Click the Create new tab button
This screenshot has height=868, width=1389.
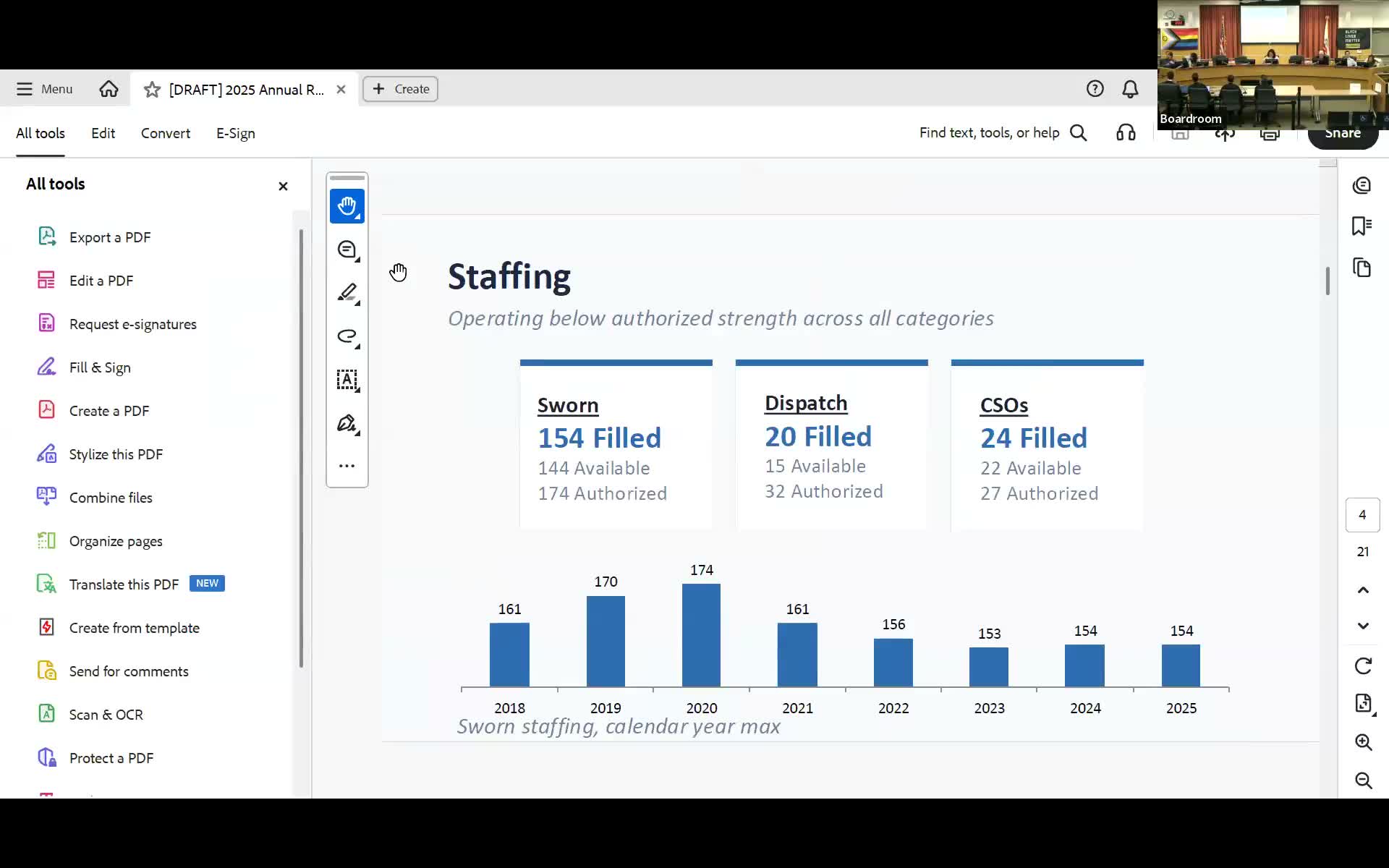pos(400,89)
